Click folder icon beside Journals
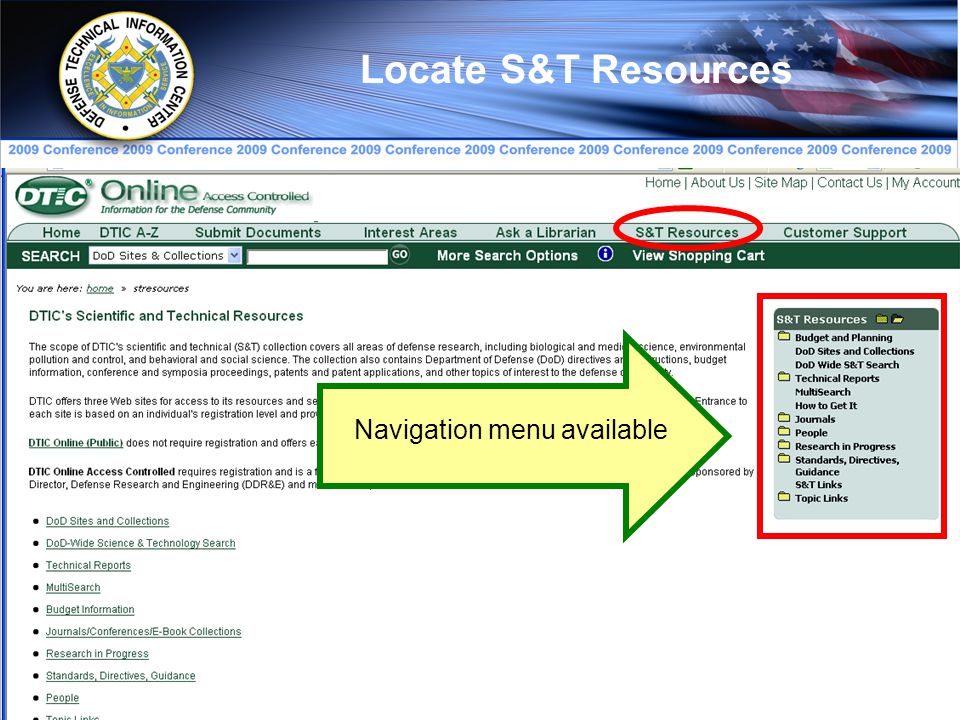 coord(784,418)
